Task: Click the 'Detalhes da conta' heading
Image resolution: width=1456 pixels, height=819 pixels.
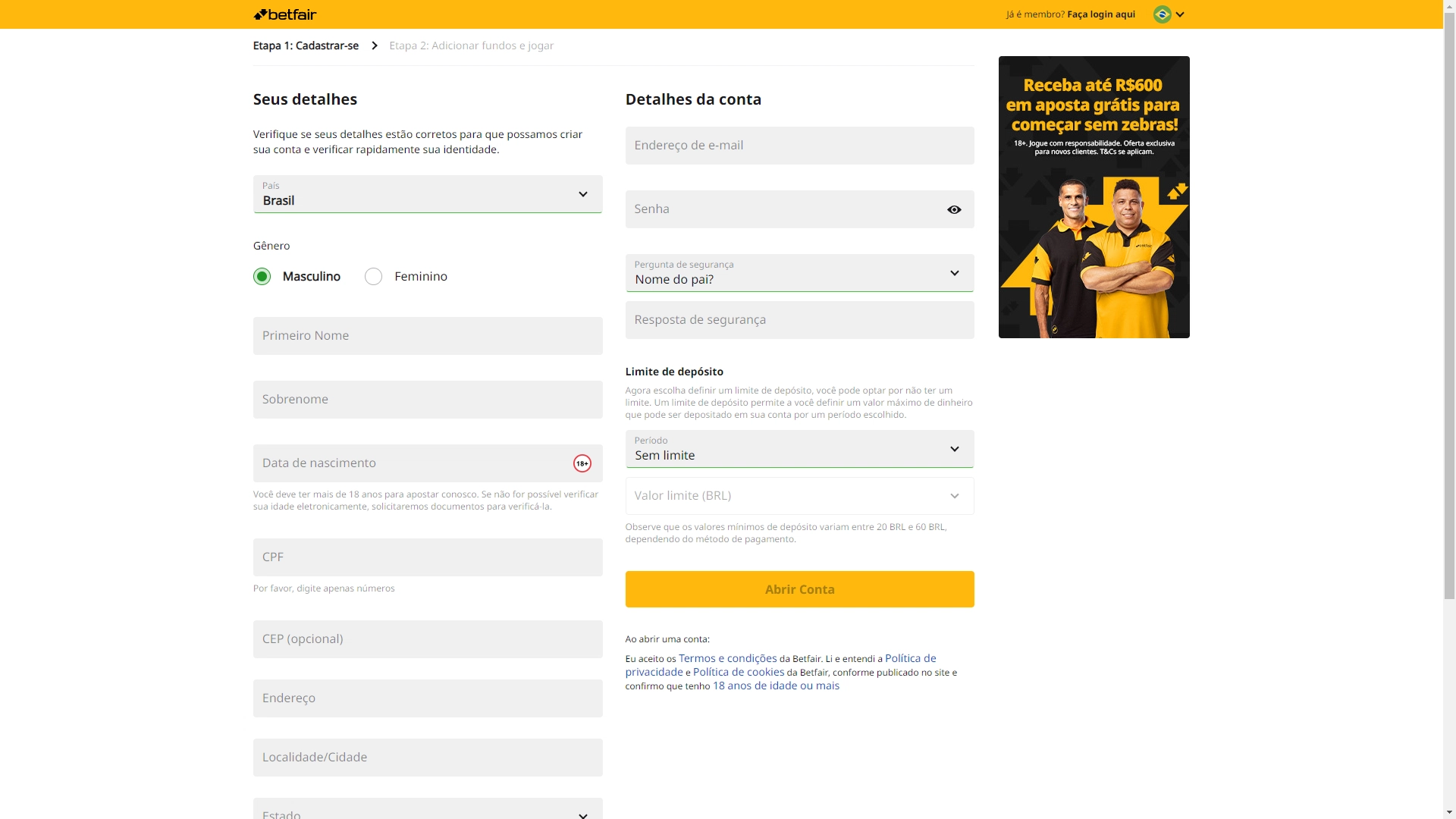Action: 693,99
